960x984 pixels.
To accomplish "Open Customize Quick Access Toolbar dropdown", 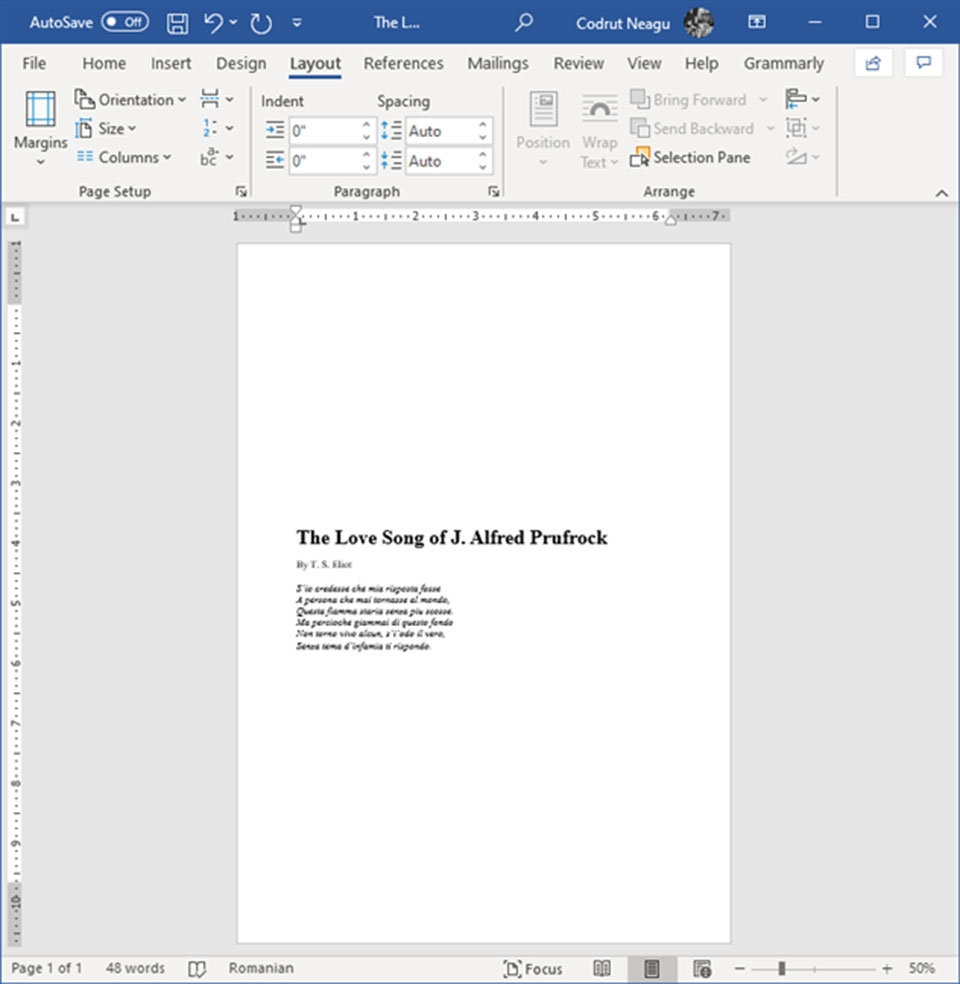I will (x=297, y=23).
